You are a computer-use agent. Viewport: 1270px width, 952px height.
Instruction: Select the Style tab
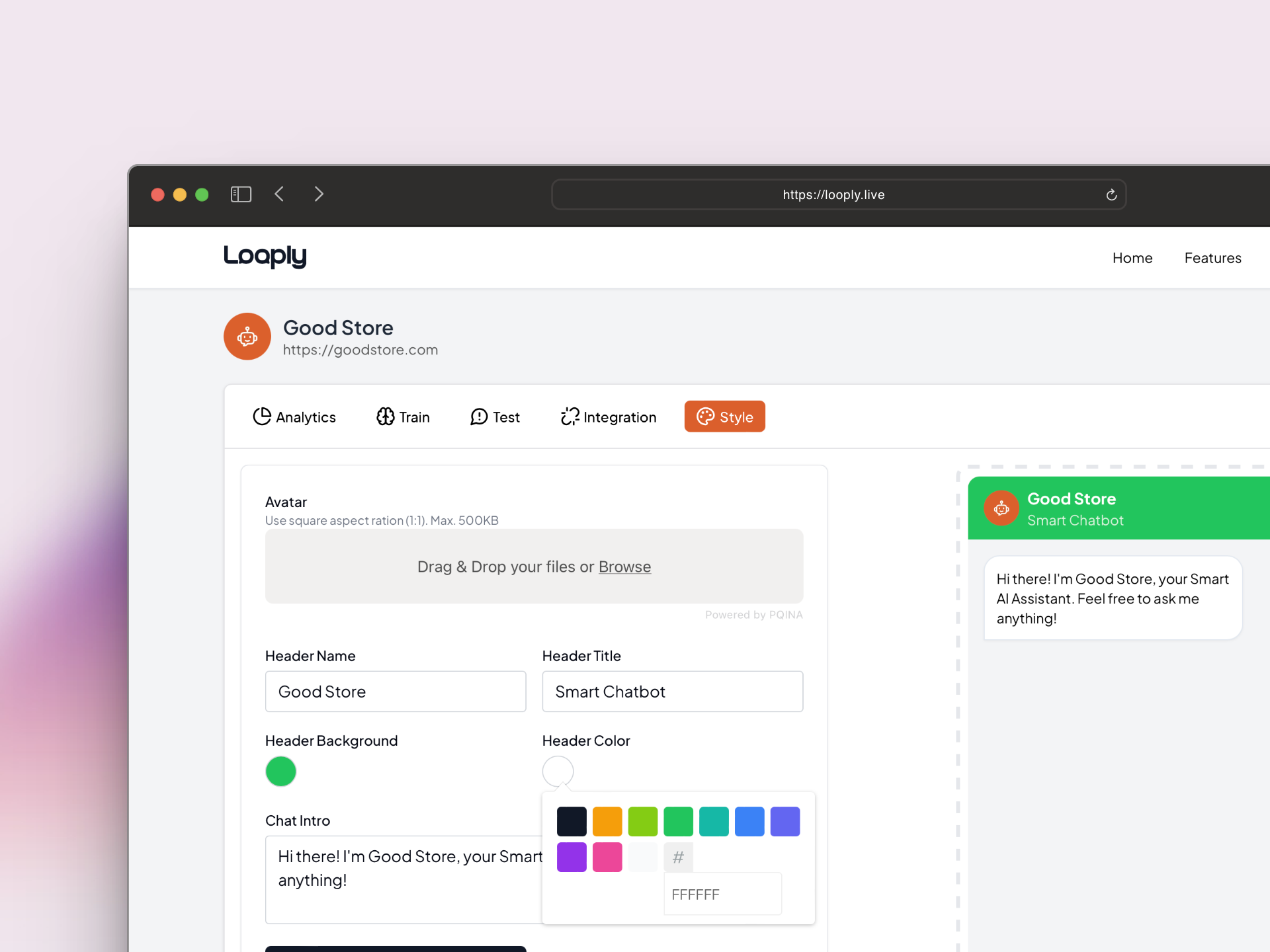[x=725, y=417]
